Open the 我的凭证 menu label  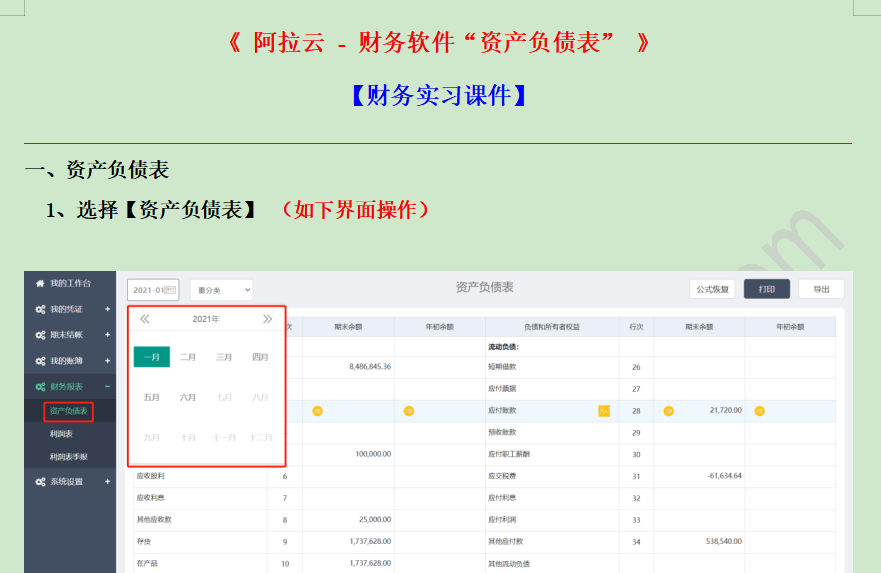point(66,310)
